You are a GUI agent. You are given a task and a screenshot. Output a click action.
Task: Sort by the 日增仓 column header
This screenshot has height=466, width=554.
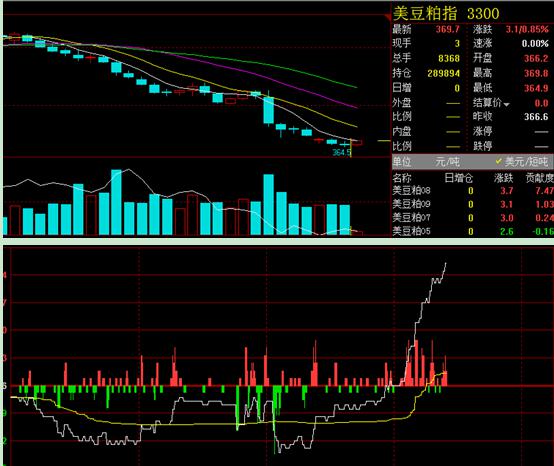tap(458, 178)
